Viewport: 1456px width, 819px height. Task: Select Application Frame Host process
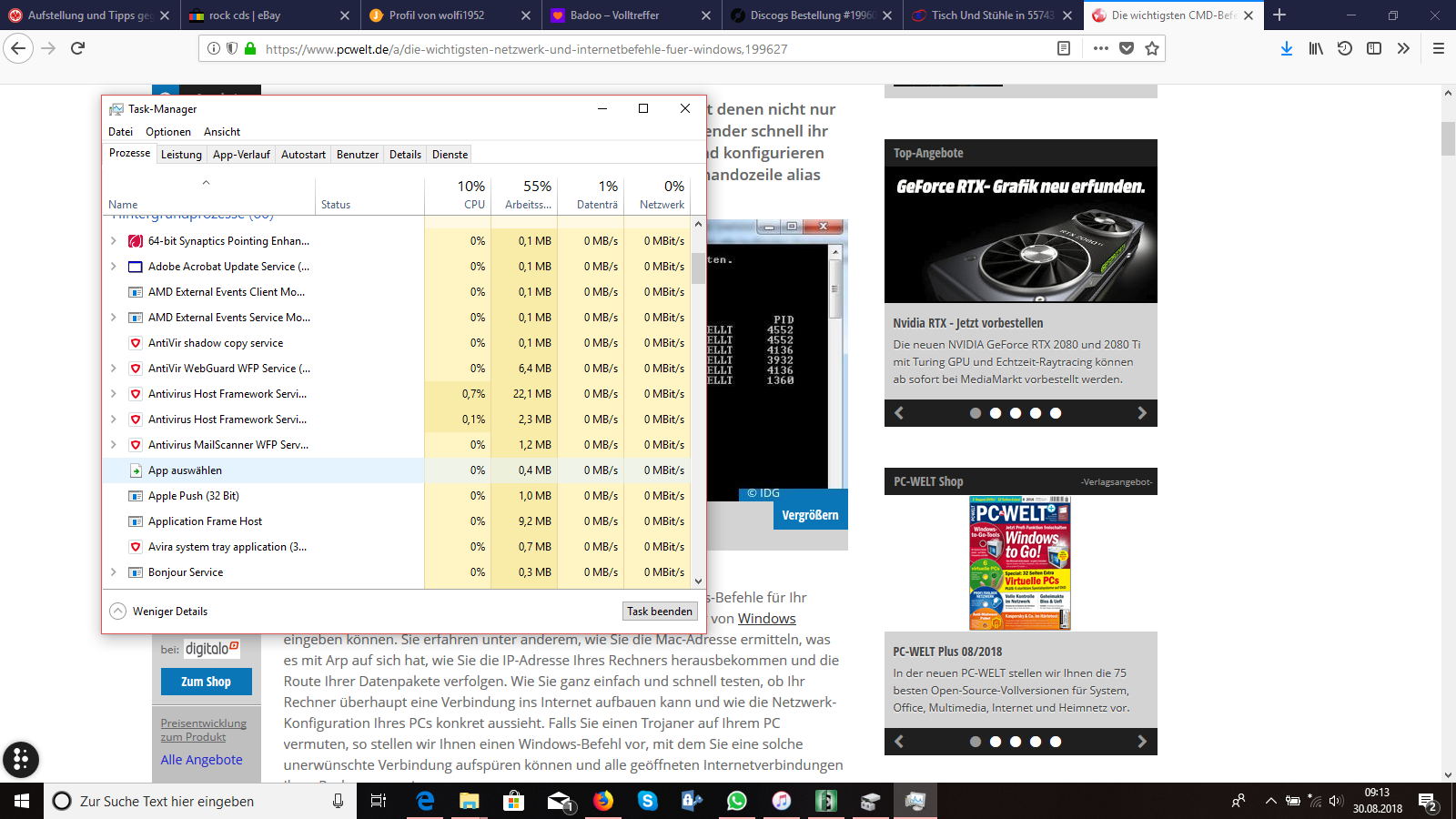pyautogui.click(x=397, y=521)
